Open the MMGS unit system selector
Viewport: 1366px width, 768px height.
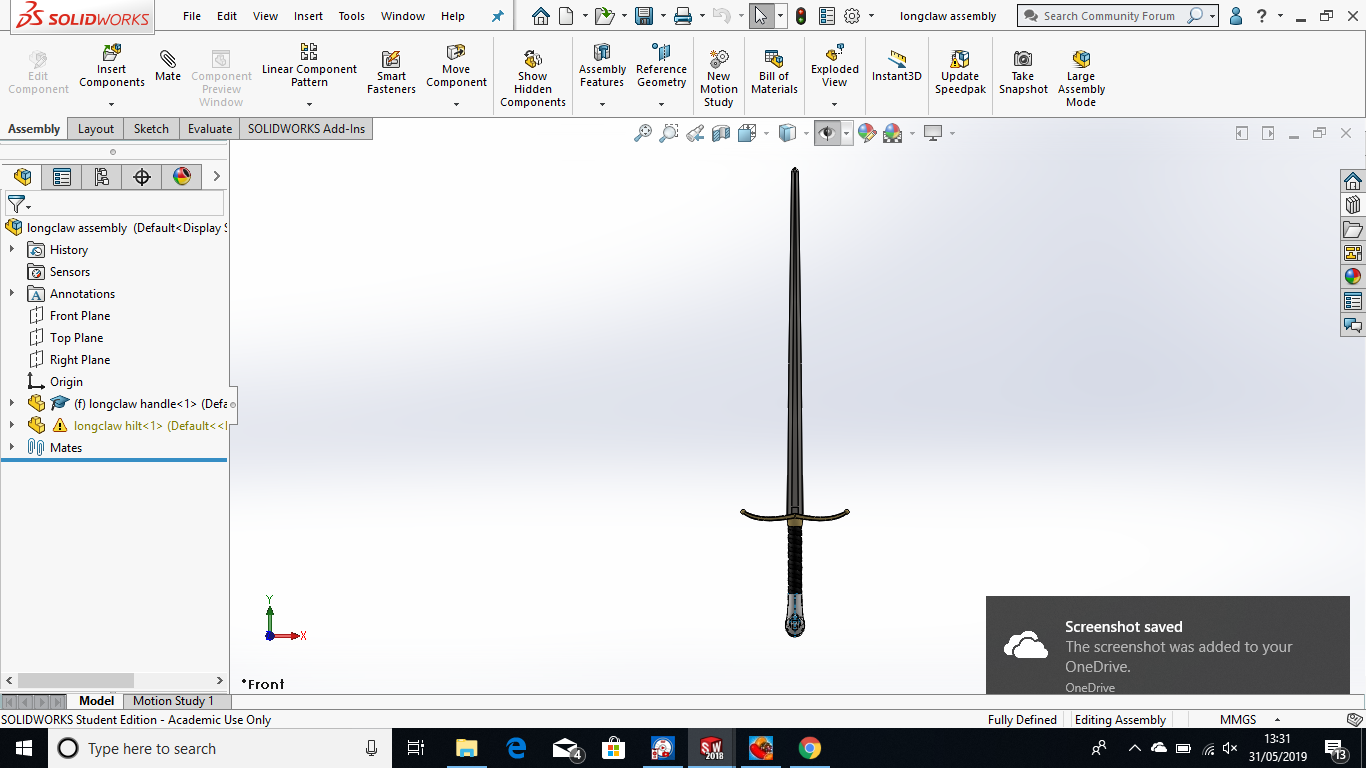pyautogui.click(x=1250, y=719)
